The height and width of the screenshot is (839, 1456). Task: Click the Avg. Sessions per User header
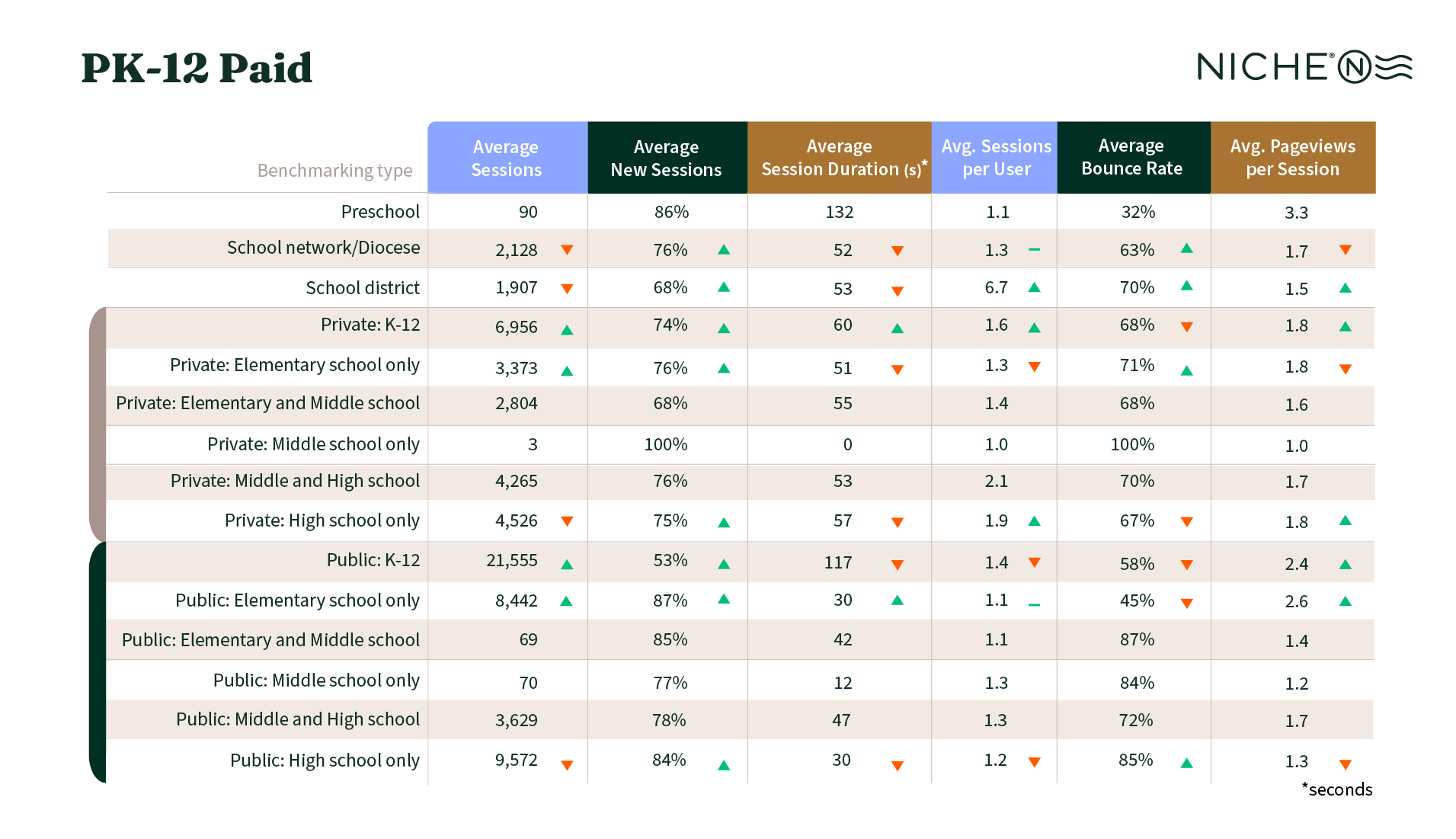point(995,158)
